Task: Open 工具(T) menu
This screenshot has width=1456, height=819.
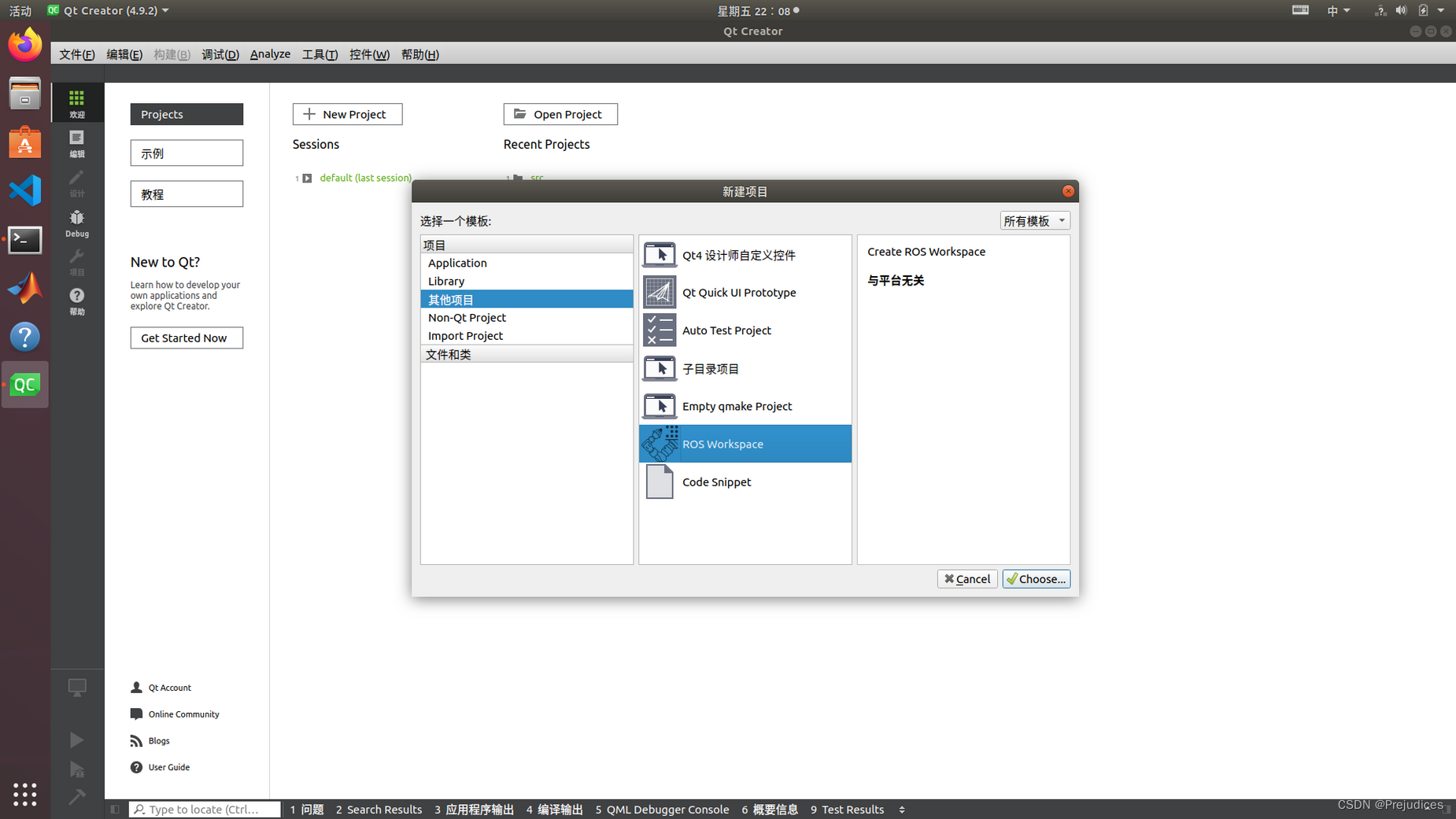Action: pyautogui.click(x=320, y=54)
